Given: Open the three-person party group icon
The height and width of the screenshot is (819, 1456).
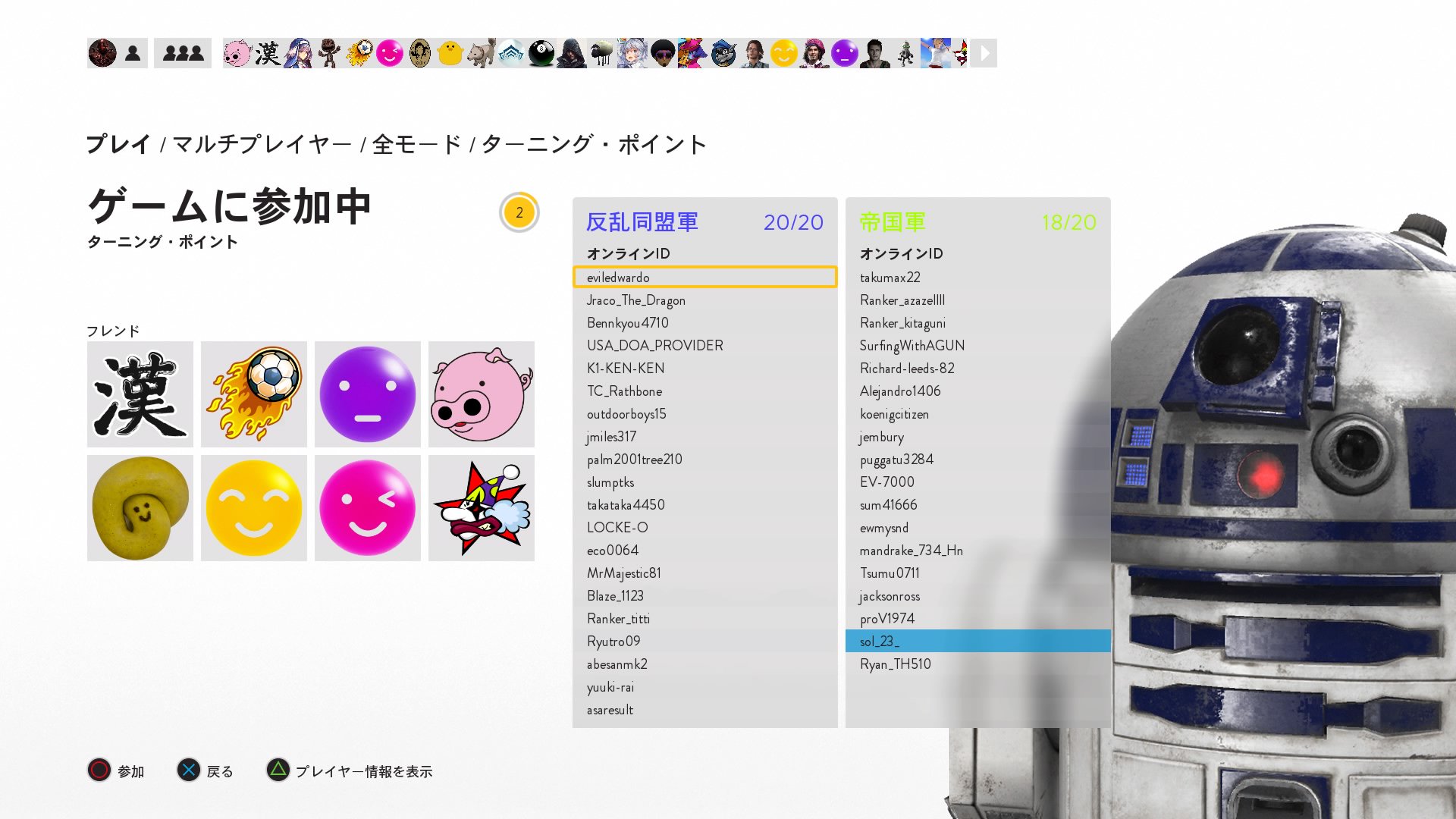Looking at the screenshot, I should pyautogui.click(x=183, y=53).
